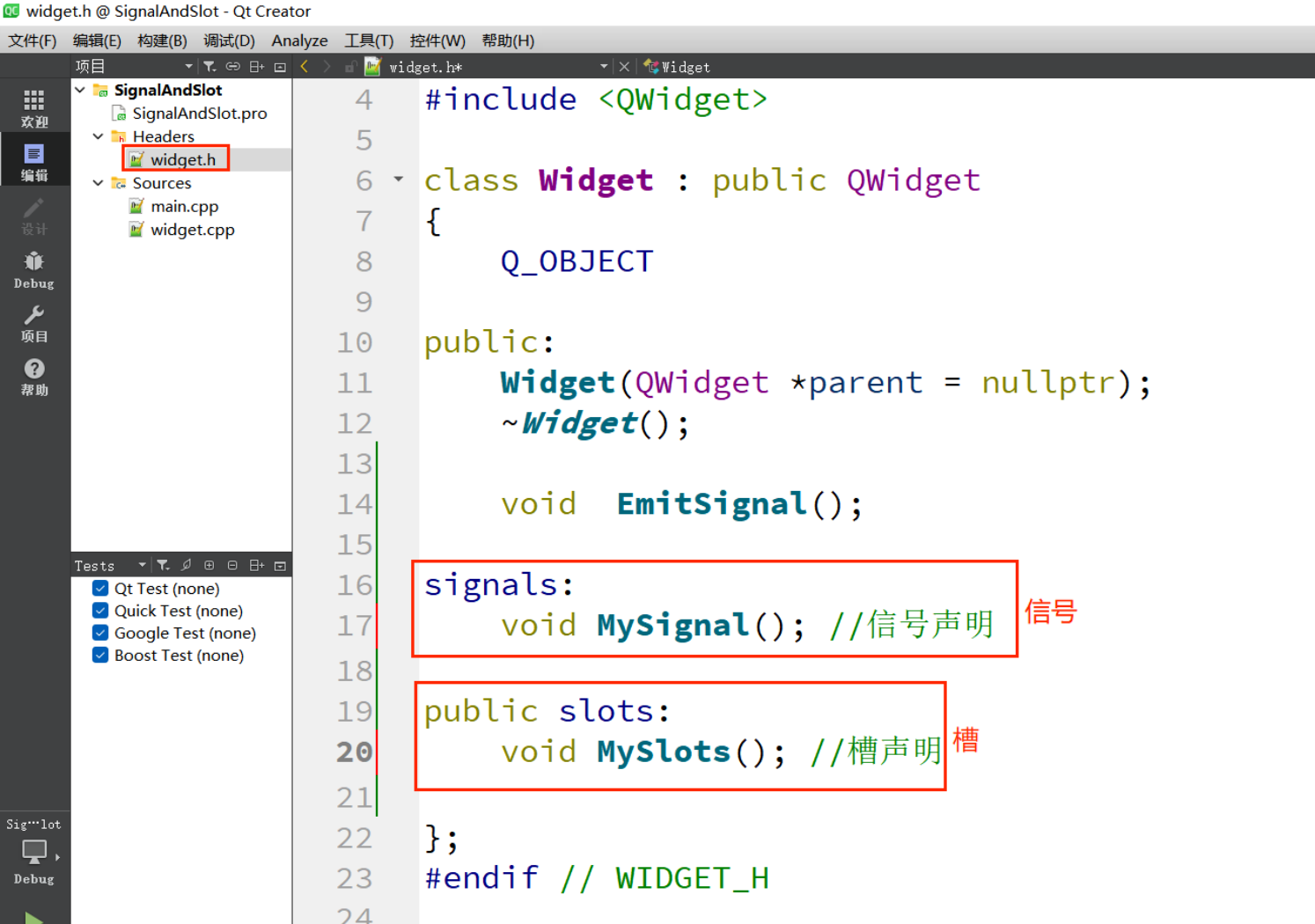Open the Tests panel filter funnel
The width and height of the screenshot is (1315, 924).
(x=163, y=566)
